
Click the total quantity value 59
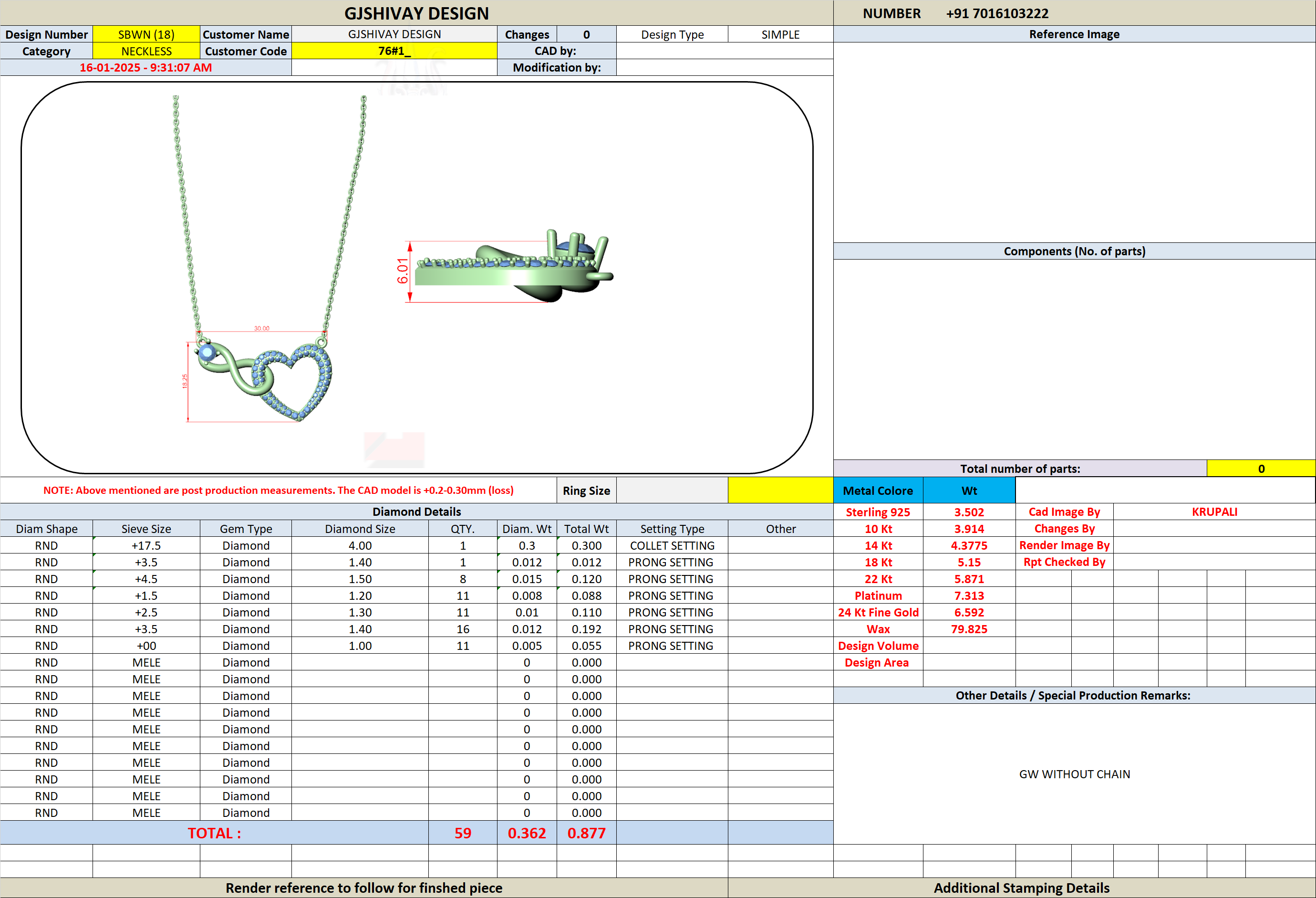click(463, 833)
